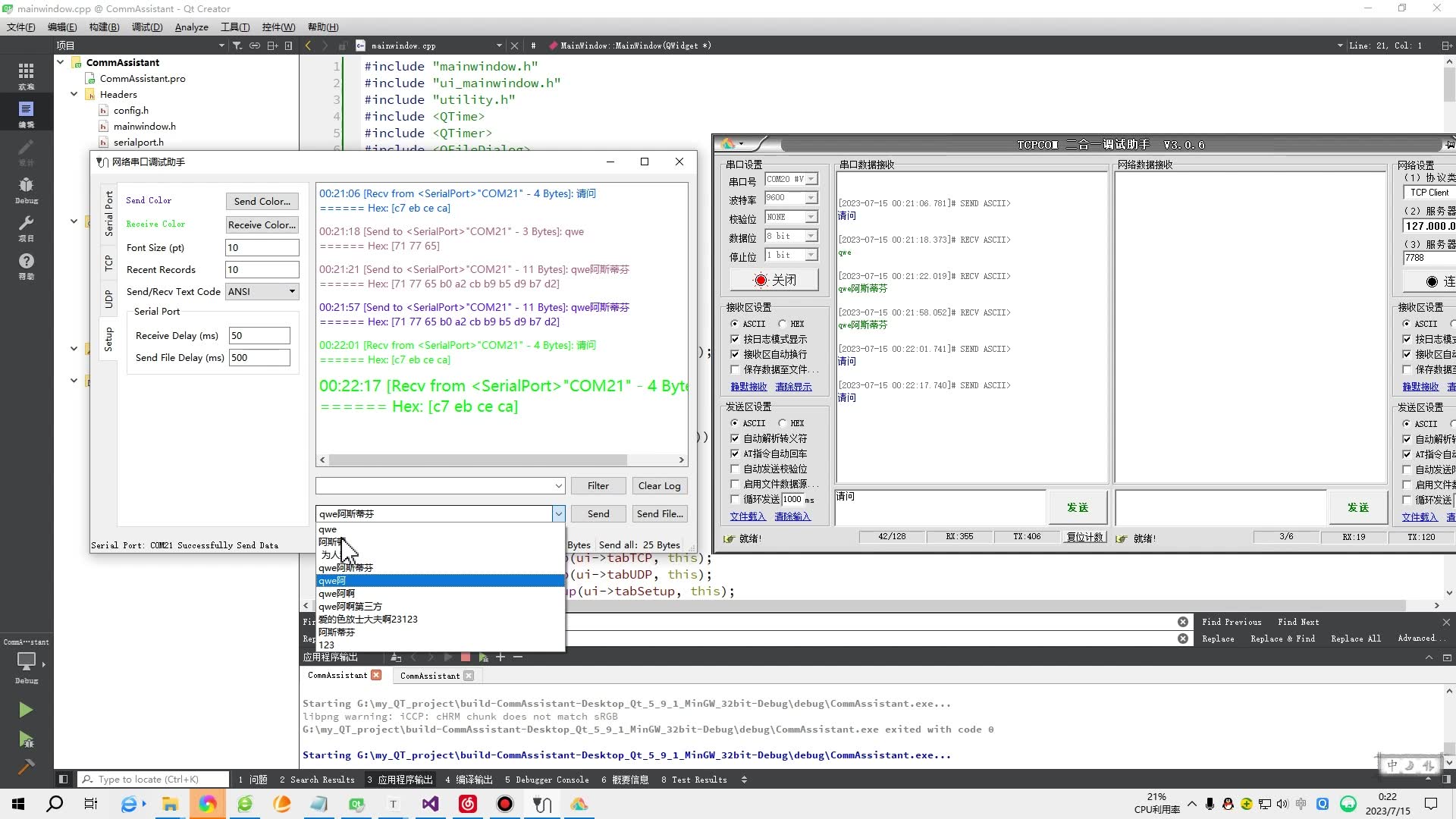
Task: Open the 工具(T) menu
Action: coord(235,27)
